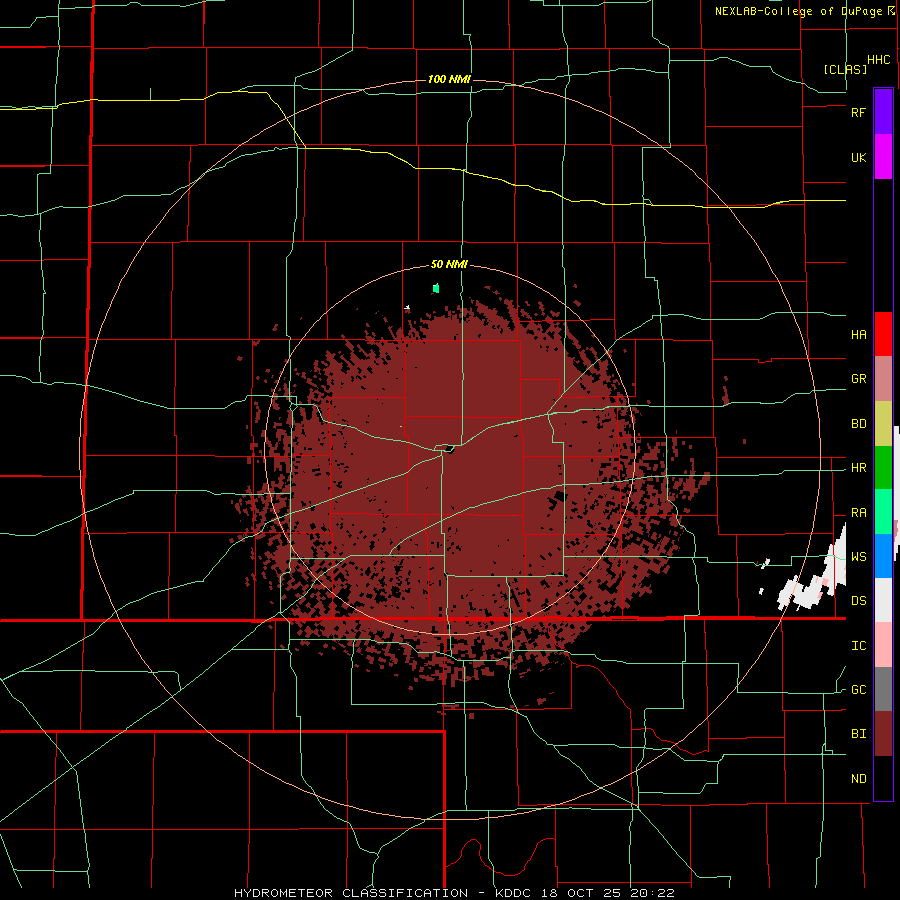The image size is (900, 900).
Task: Click the blue WS legend swatch
Action: 883,556
